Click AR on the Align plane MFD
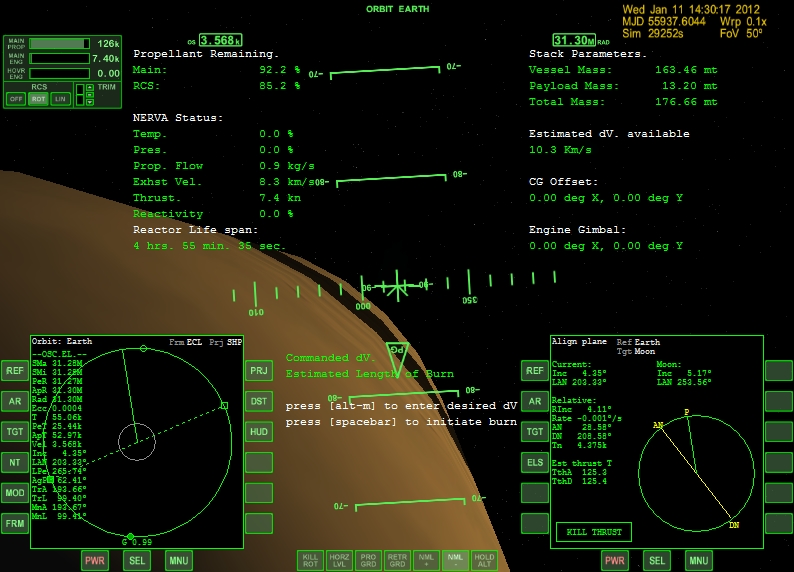The height and width of the screenshot is (572, 794). (535, 401)
